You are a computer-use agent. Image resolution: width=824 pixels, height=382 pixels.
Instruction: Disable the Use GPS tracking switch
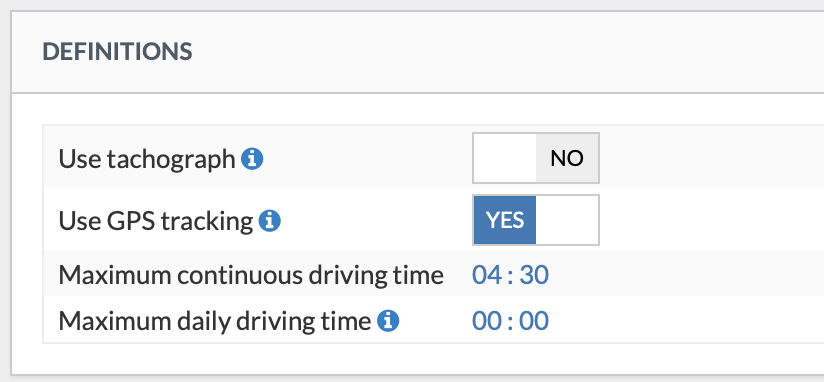point(535,220)
